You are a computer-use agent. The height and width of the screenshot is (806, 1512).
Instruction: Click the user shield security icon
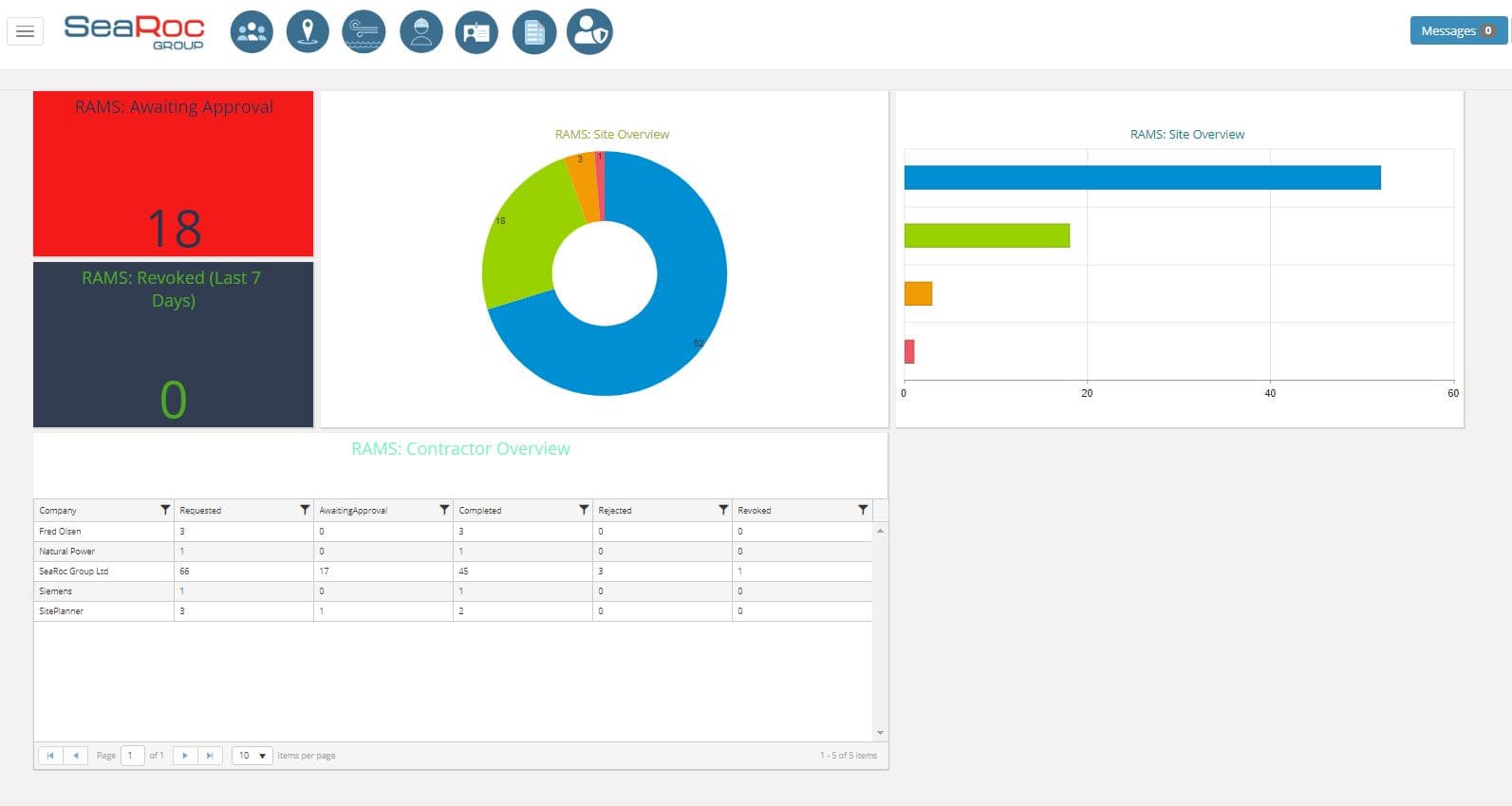click(x=589, y=32)
